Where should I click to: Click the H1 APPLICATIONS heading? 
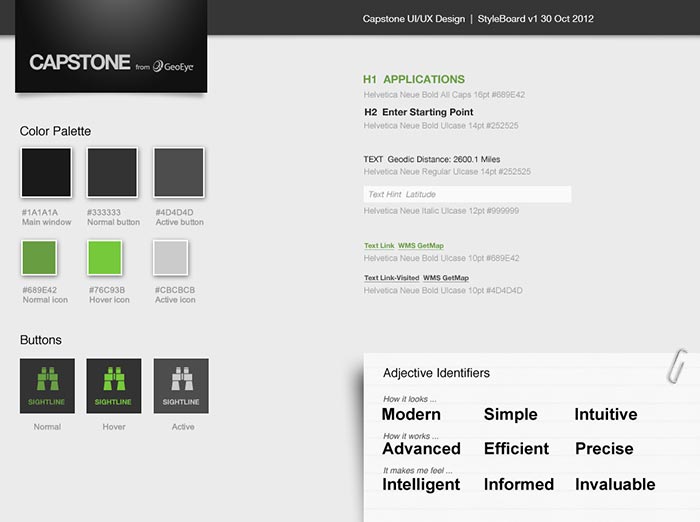(414, 79)
